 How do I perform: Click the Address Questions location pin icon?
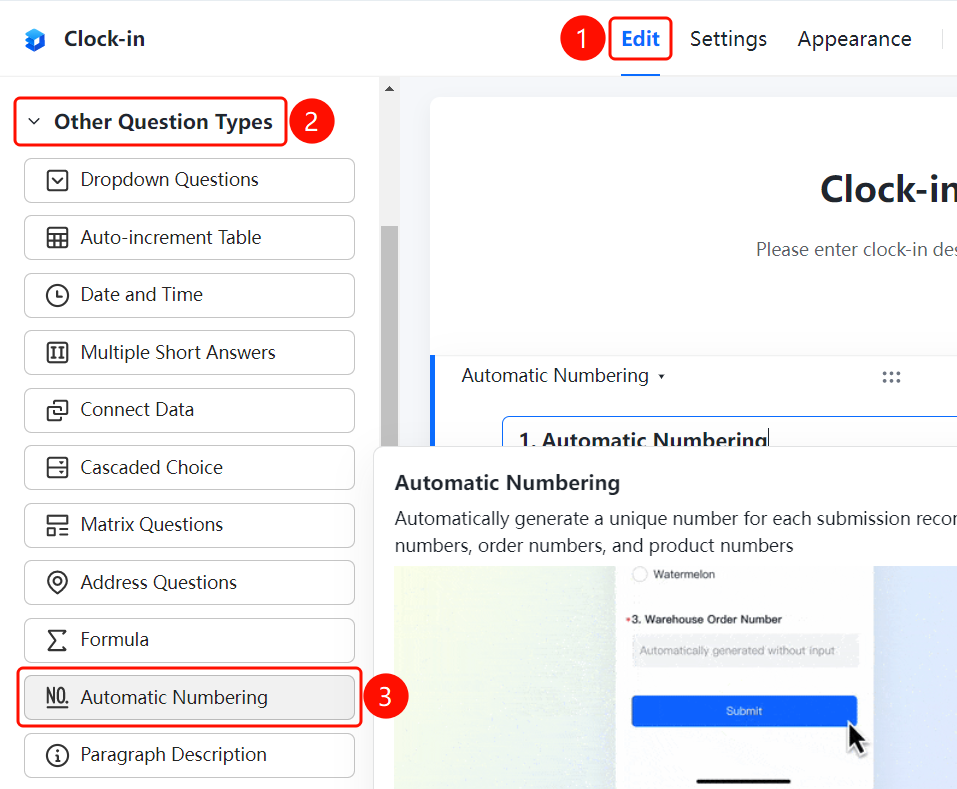(x=57, y=583)
